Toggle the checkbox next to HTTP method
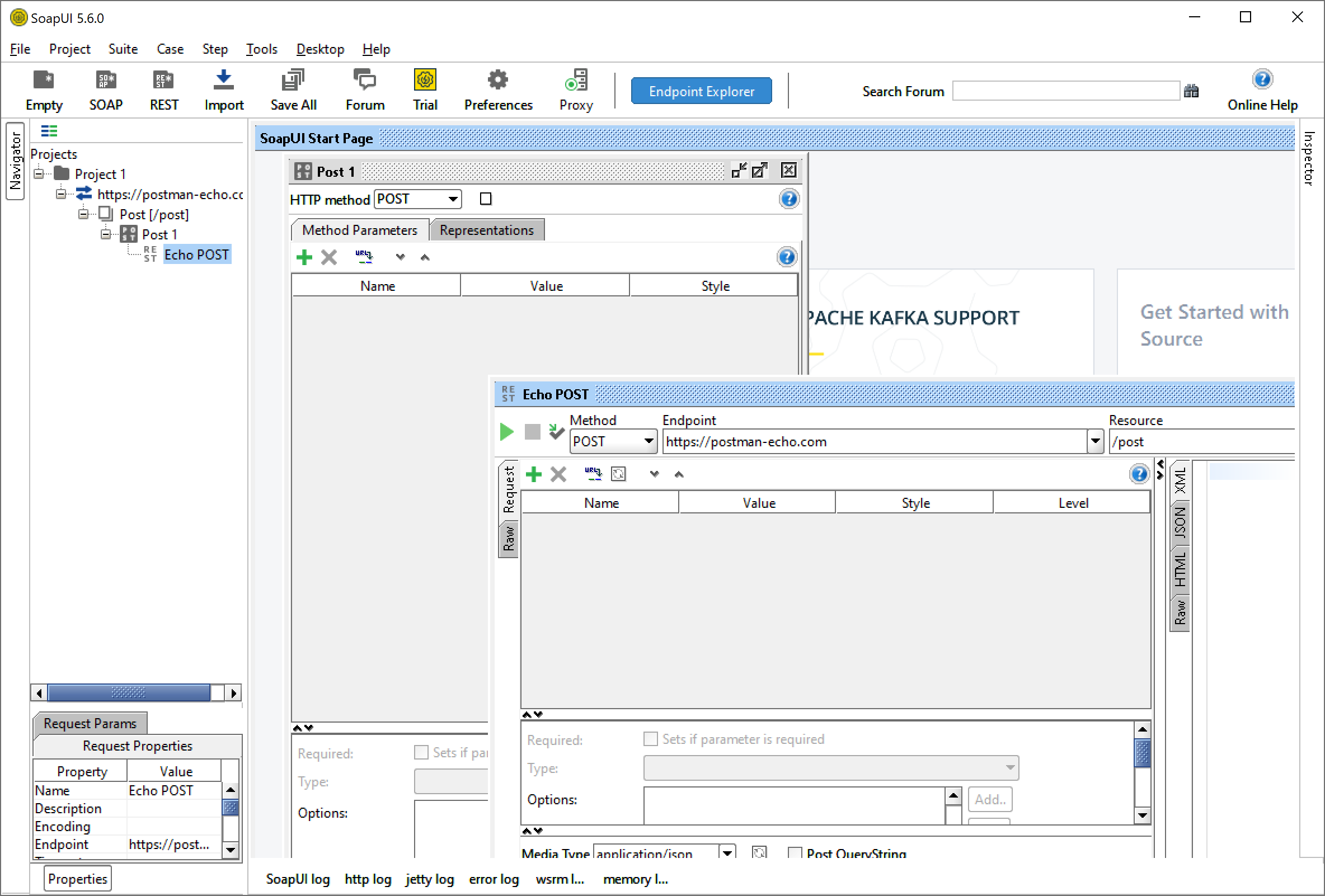 486,199
